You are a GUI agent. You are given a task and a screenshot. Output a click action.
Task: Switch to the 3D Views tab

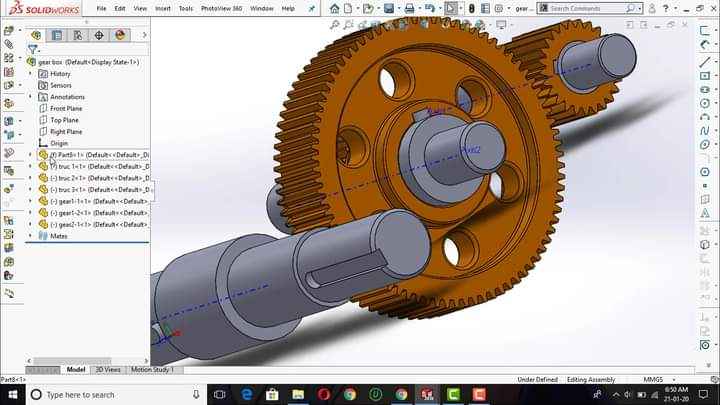pos(107,369)
